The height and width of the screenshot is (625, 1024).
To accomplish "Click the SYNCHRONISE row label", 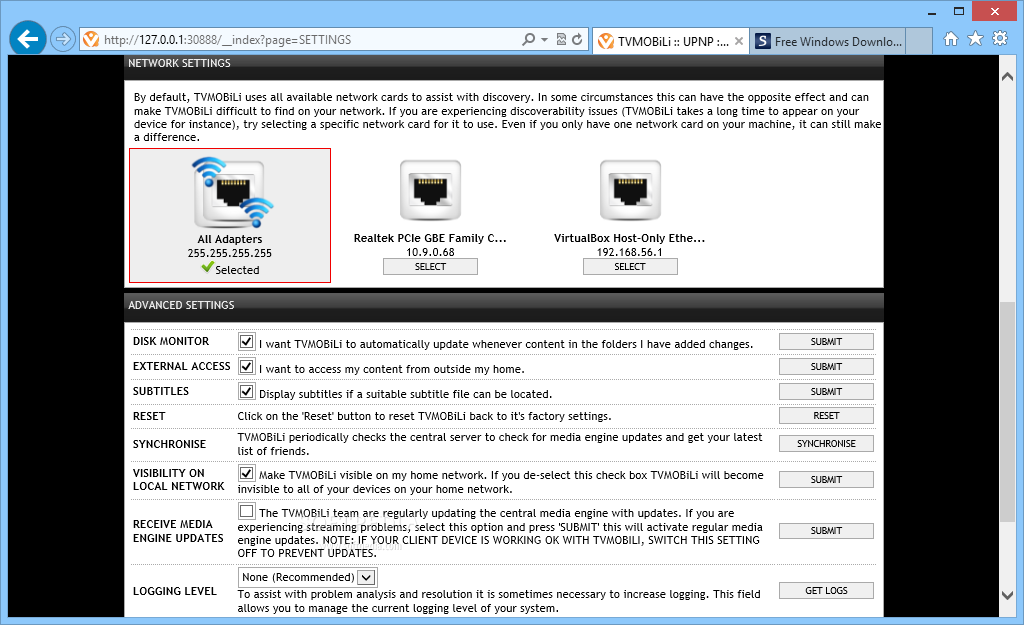I will 169,444.
